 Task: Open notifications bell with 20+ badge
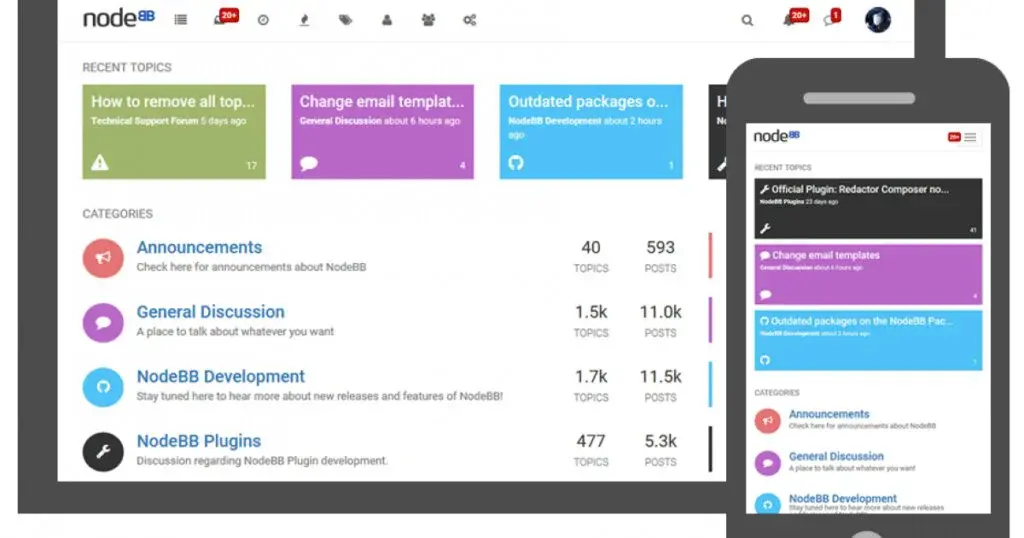pos(795,18)
